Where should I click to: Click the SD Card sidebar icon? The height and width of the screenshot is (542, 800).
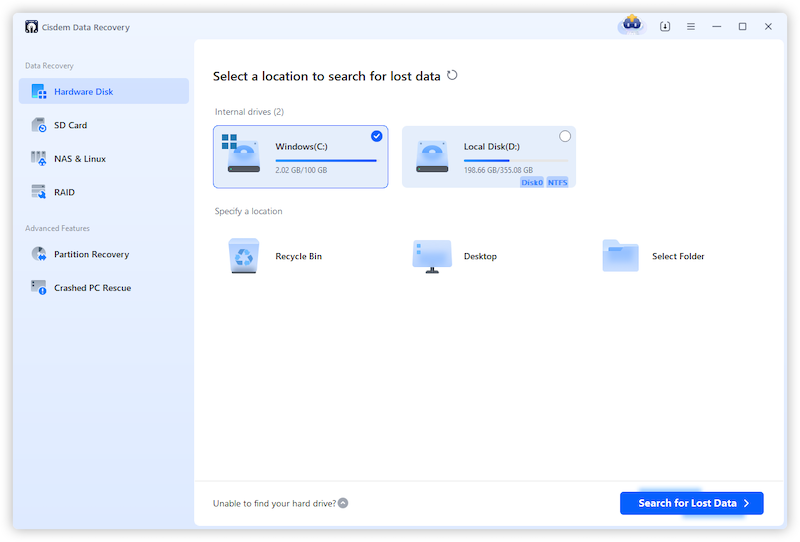[39, 125]
